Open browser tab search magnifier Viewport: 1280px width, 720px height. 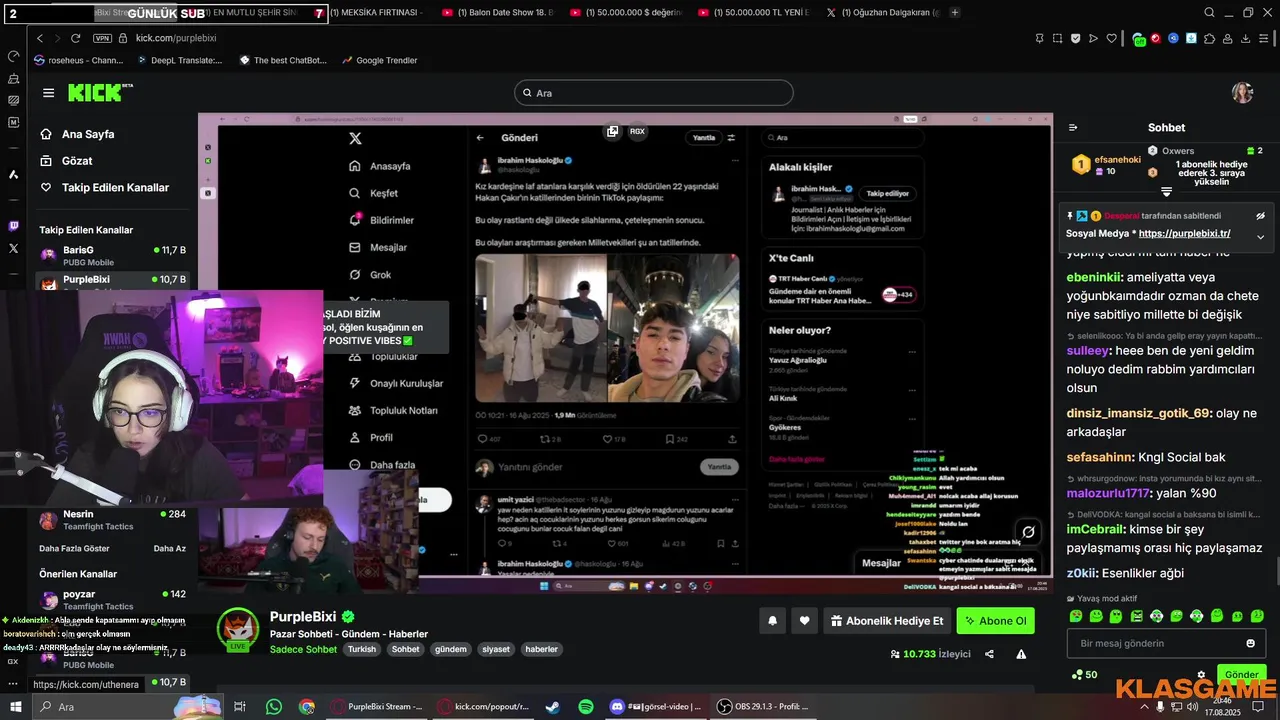tap(1210, 12)
